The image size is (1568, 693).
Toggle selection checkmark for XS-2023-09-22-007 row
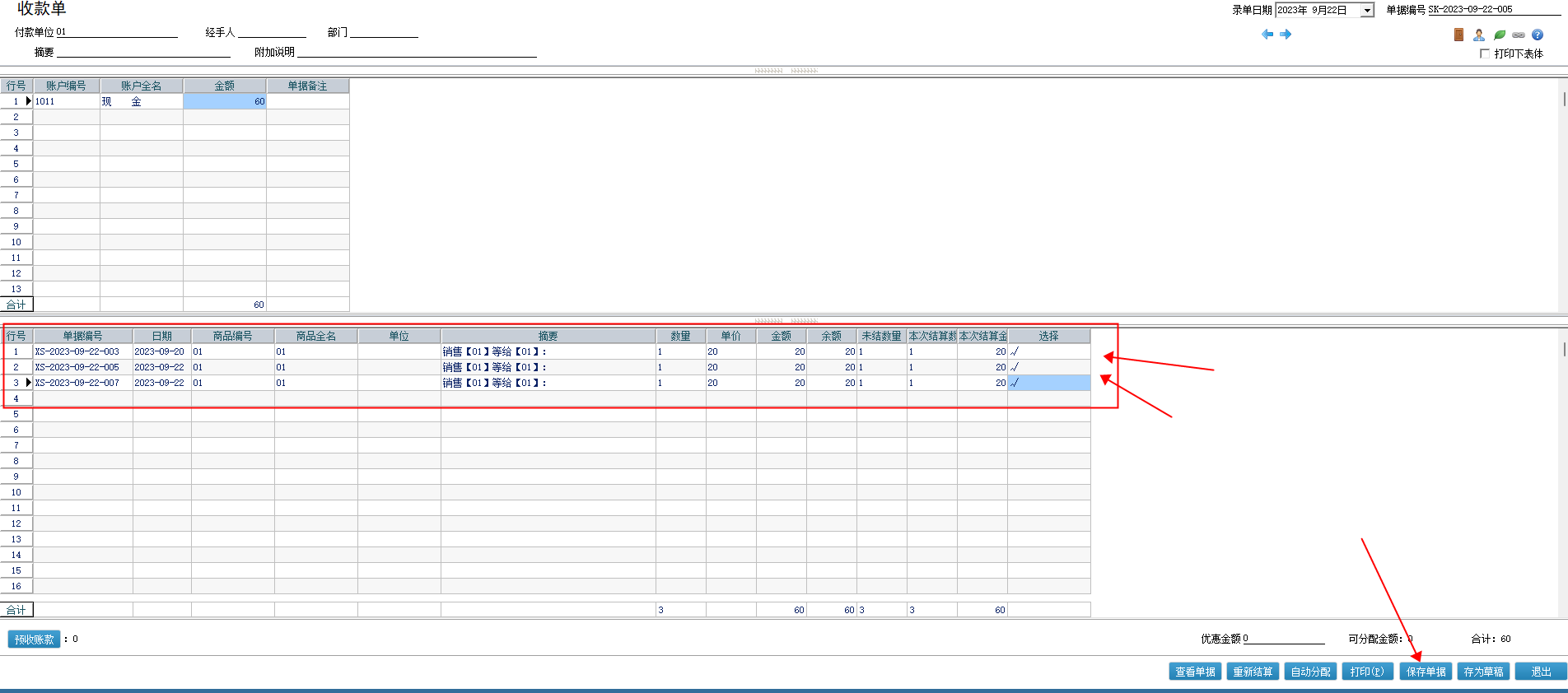(1048, 383)
